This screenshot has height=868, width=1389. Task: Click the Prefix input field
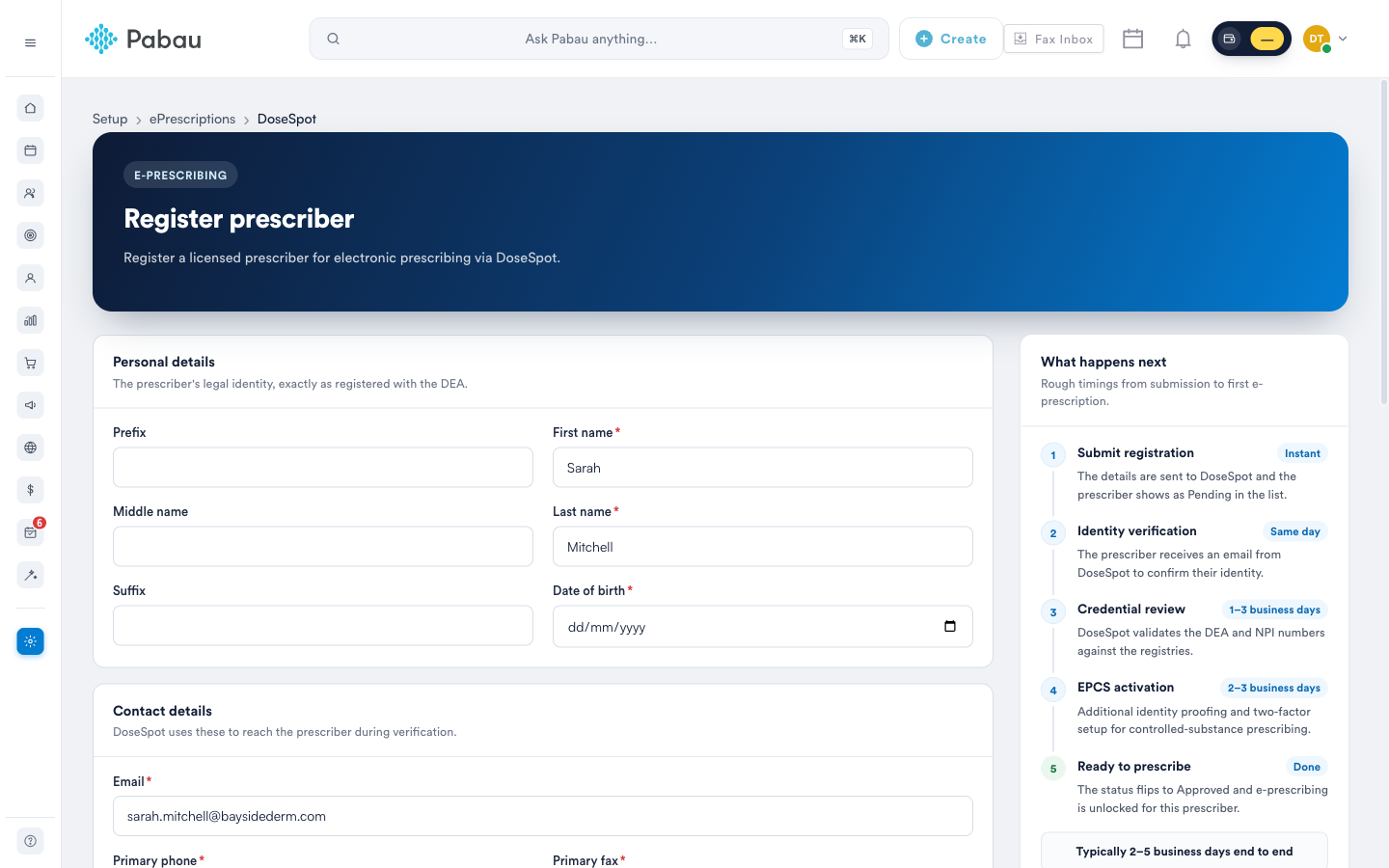323,468
